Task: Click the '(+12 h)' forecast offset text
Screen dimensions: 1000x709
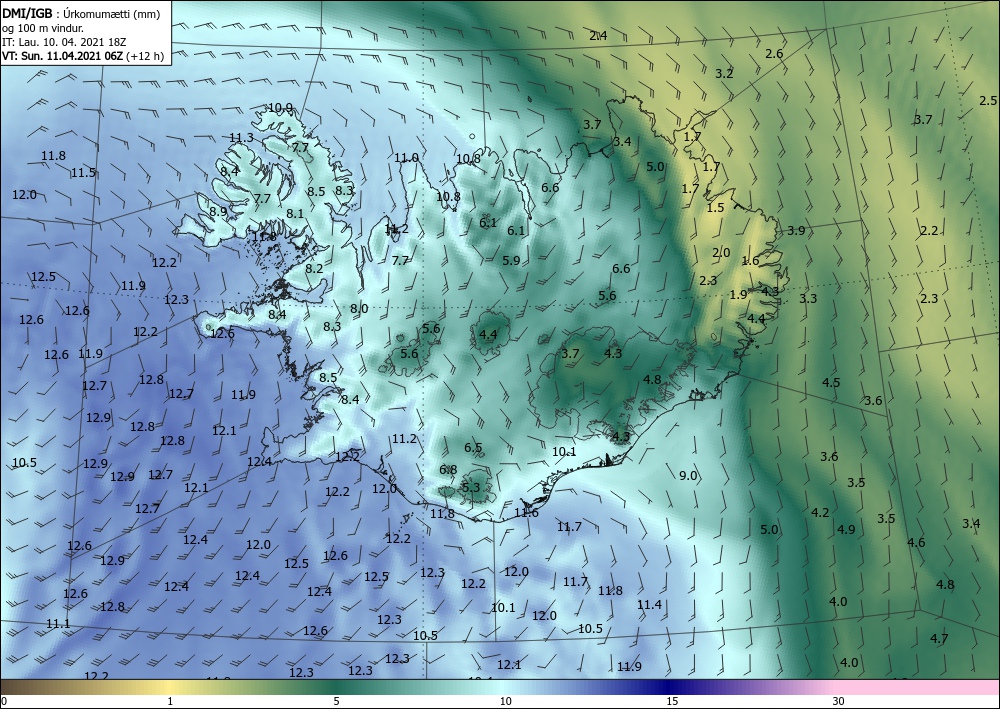Action: [x=145, y=56]
